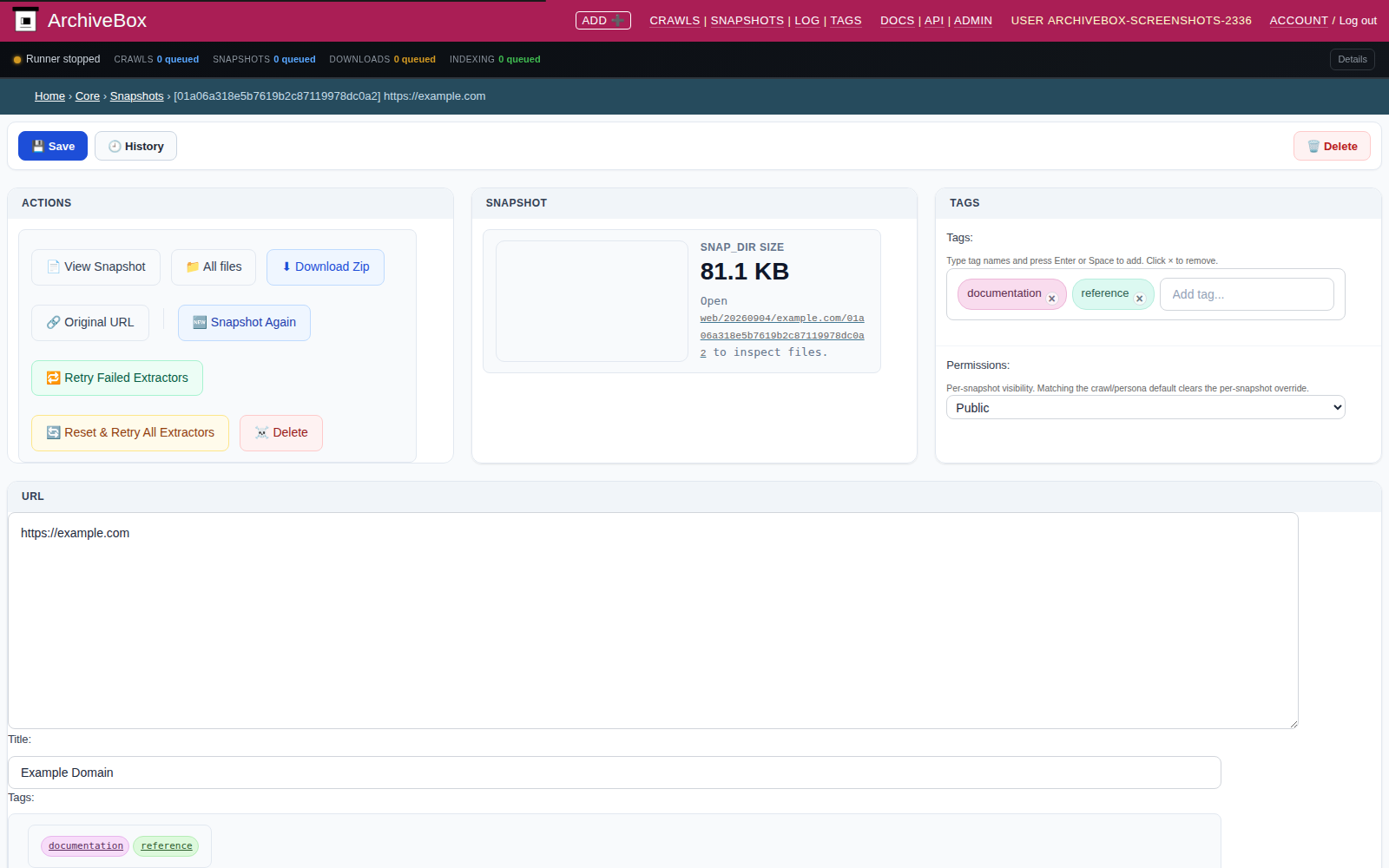The width and height of the screenshot is (1389, 868).
Task: Remove the reference tag using its x
Action: pos(1140,299)
